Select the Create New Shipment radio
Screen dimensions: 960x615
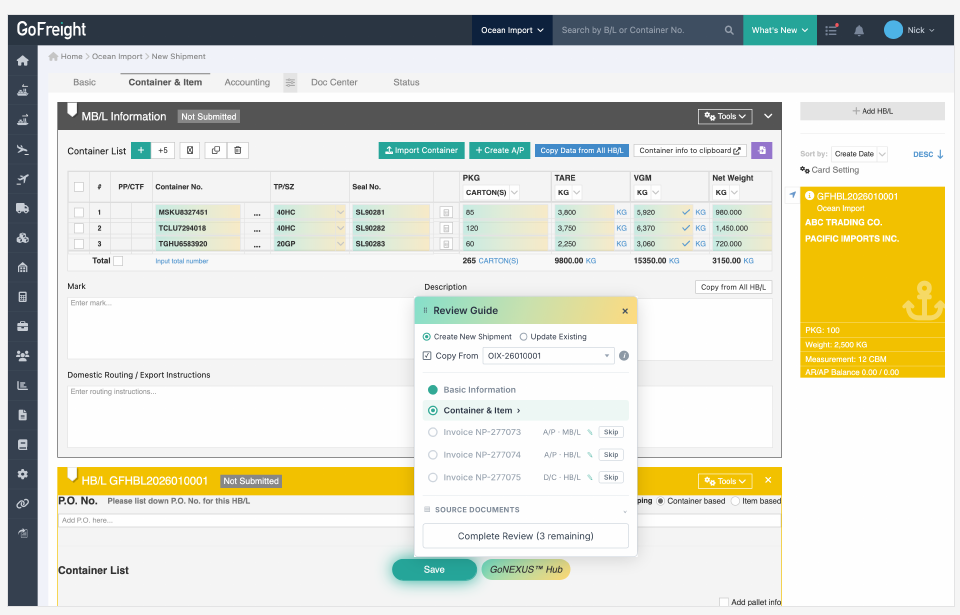427,337
